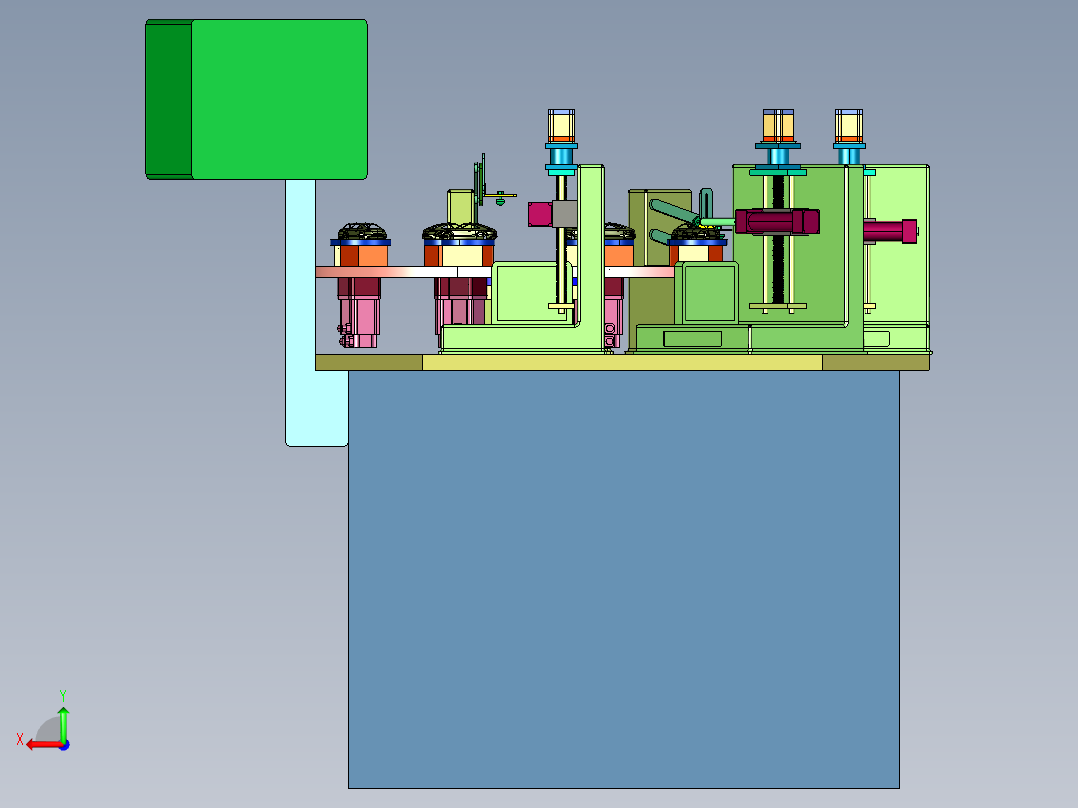Select the dark green side face of control box
Screen dimensions: 1078x808
168,100
